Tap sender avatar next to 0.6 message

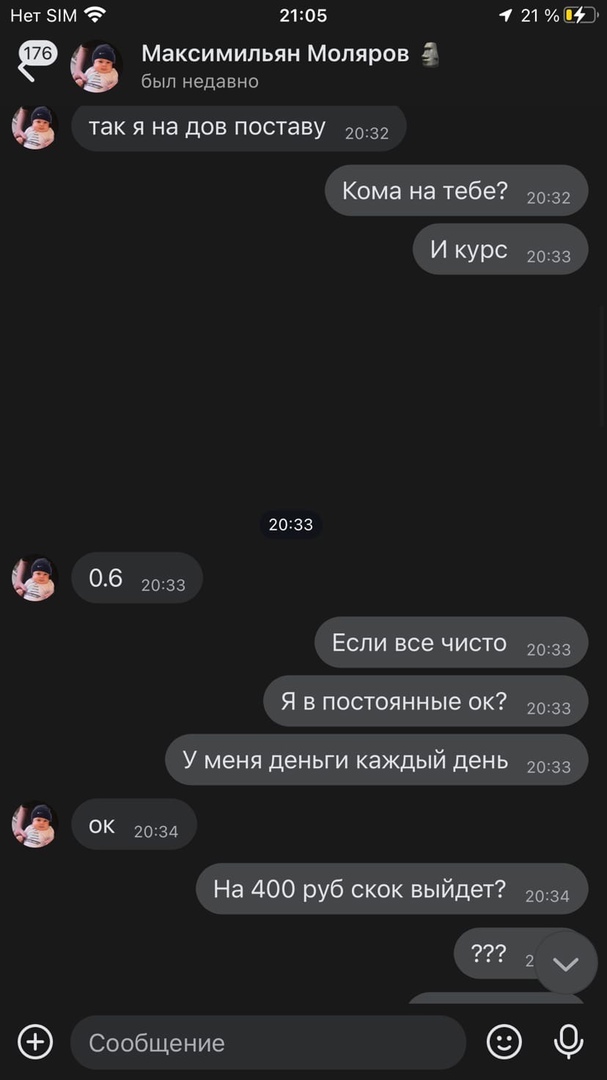34,579
